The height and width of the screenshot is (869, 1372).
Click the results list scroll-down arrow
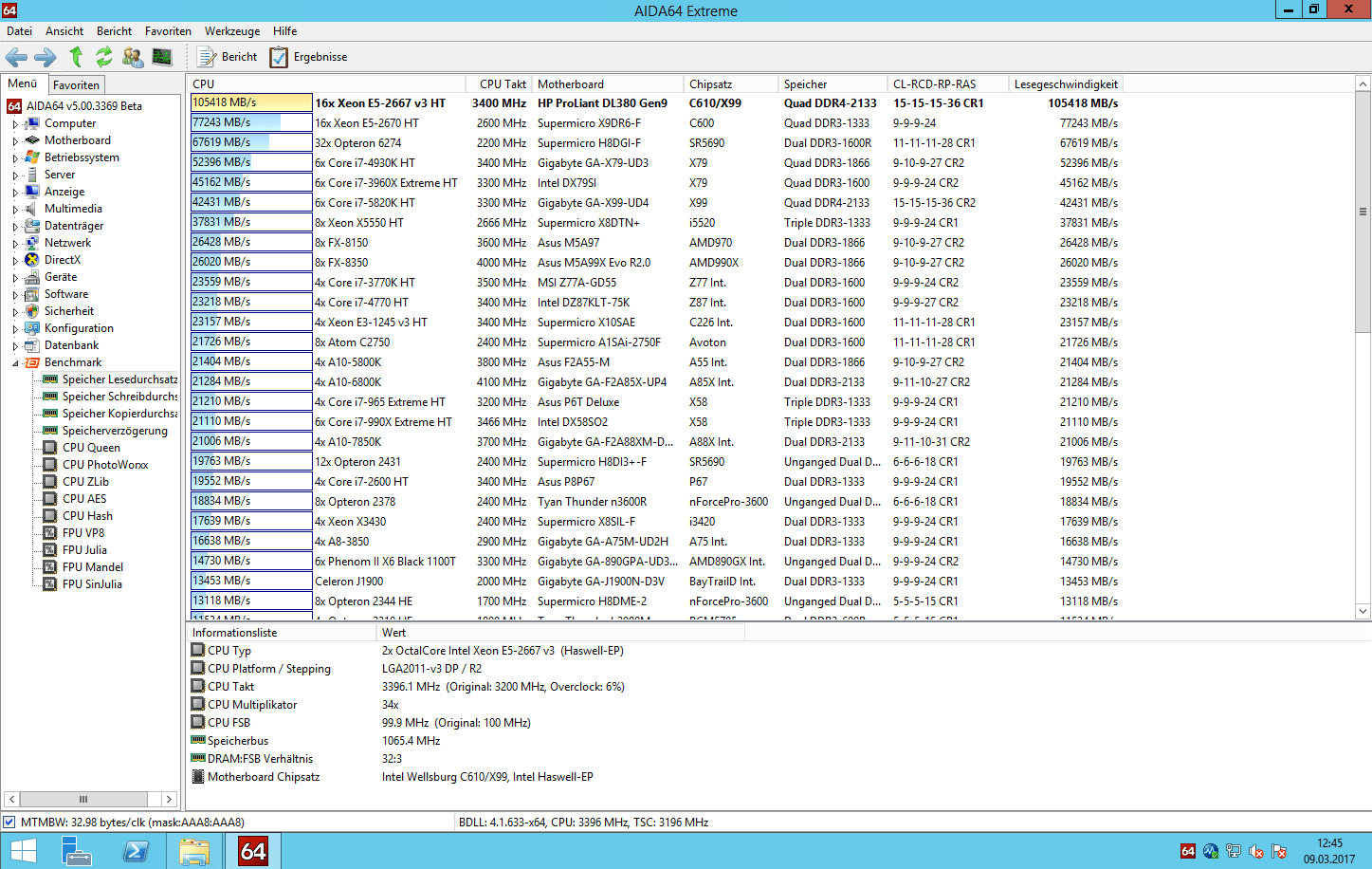[x=1363, y=612]
